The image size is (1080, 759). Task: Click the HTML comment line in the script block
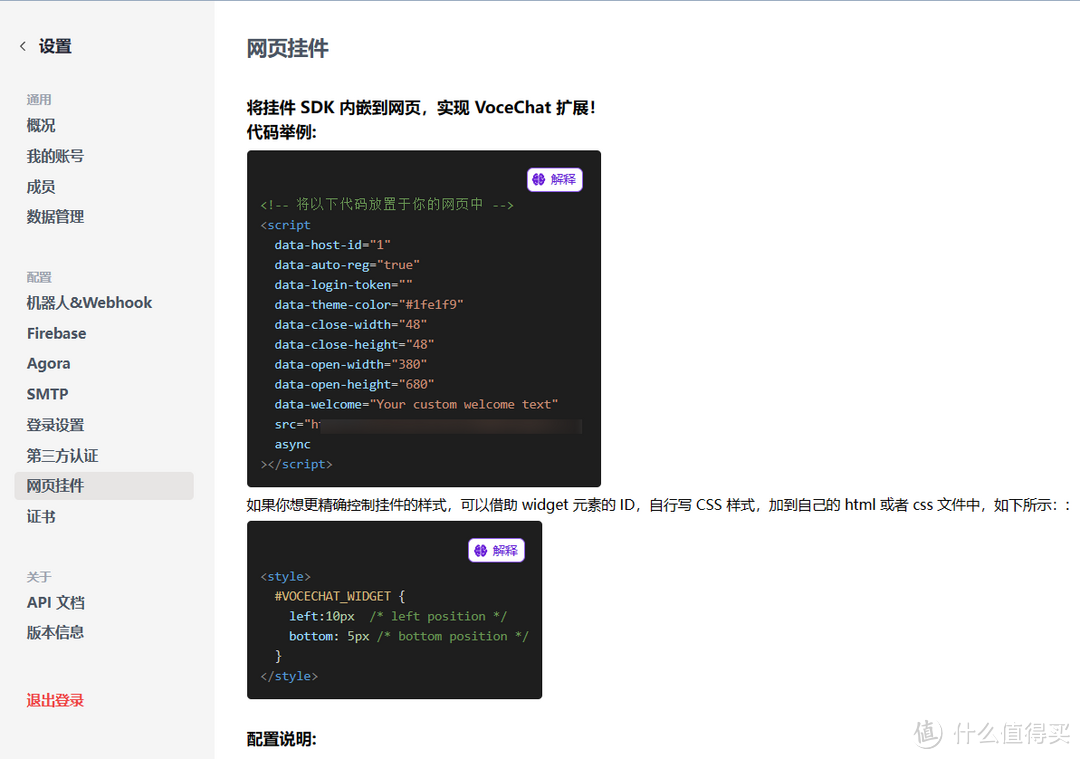[387, 205]
